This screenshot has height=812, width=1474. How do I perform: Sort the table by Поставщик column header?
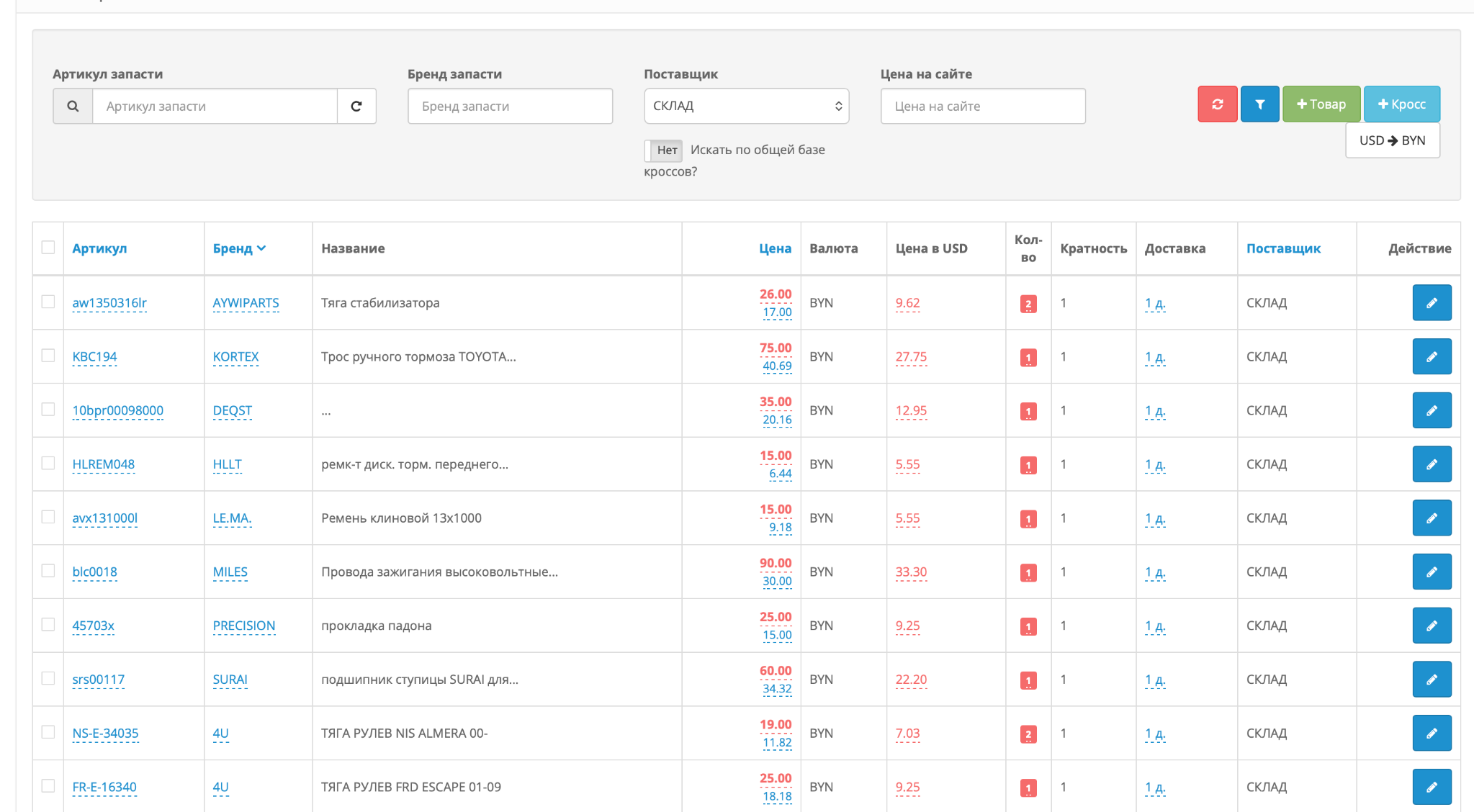[x=1283, y=248]
